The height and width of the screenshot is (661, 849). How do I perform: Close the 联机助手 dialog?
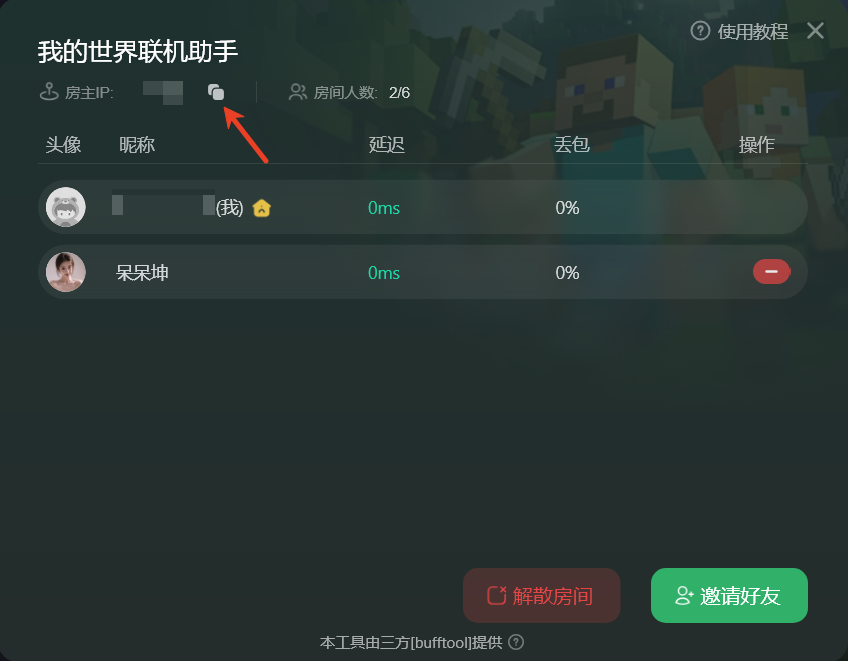tap(815, 30)
